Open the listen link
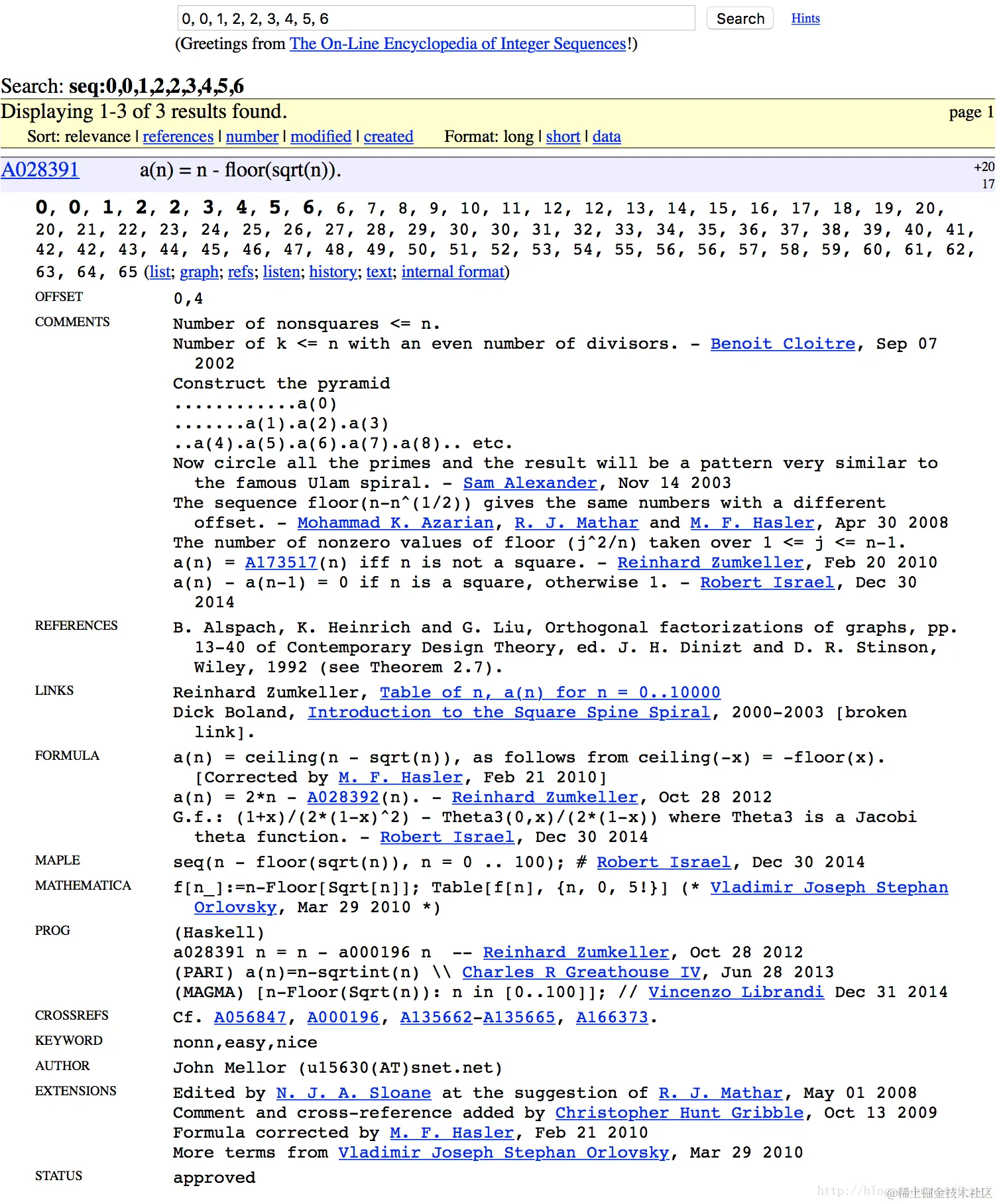Screen dimensions: 997x1204 [281, 272]
